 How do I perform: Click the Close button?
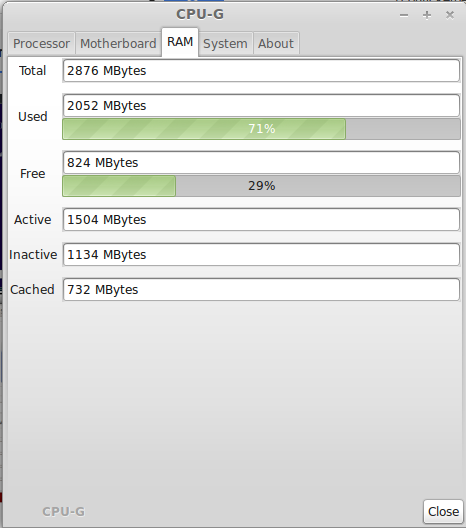pyautogui.click(x=443, y=512)
